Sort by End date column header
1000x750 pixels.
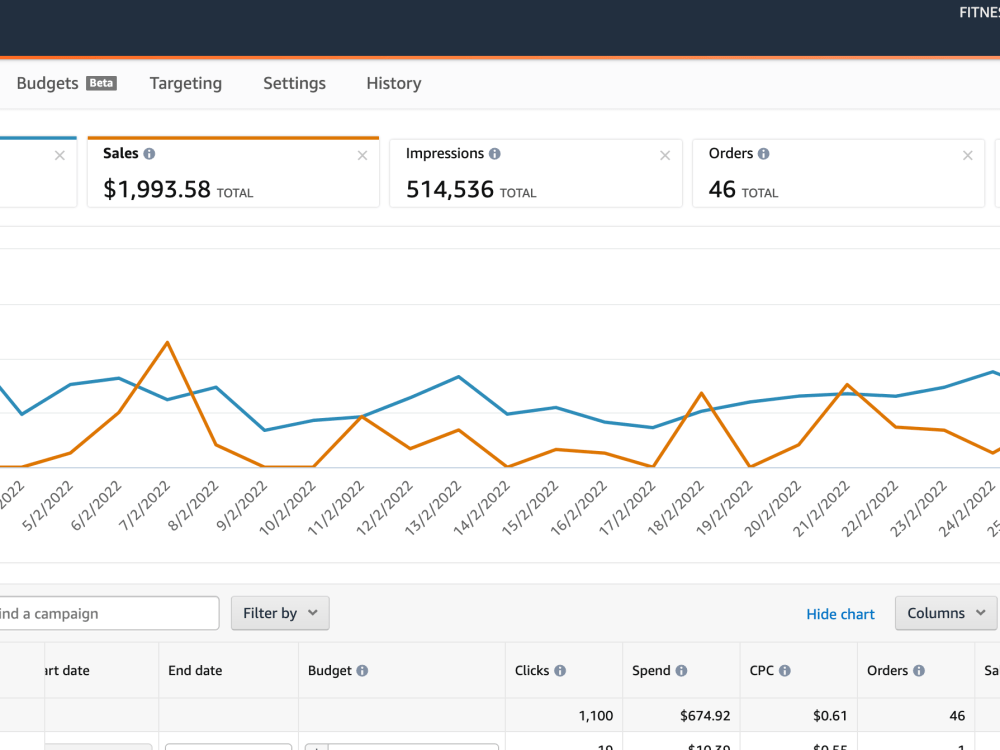[x=195, y=670]
